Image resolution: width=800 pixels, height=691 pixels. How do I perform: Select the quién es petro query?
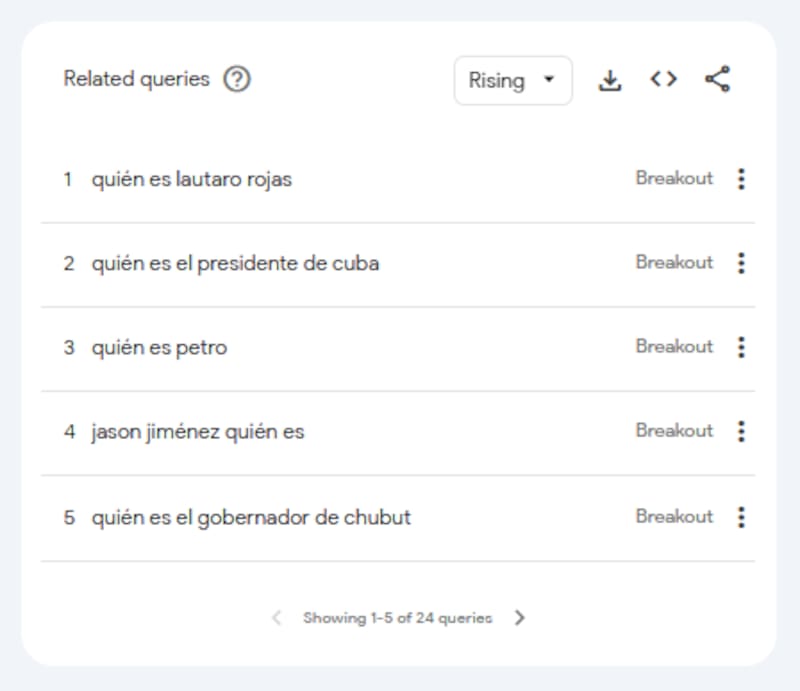(159, 348)
